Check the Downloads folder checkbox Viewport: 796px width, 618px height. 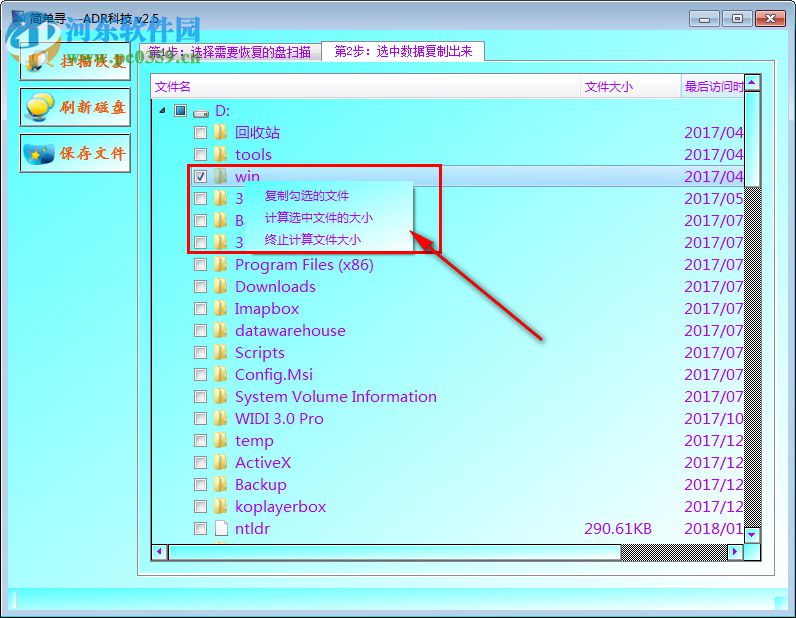point(201,286)
